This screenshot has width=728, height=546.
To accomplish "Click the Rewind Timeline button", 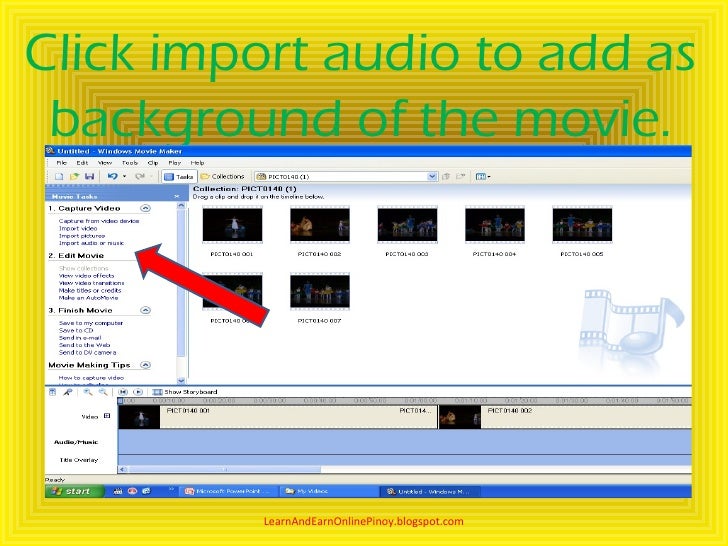I will tap(123, 392).
